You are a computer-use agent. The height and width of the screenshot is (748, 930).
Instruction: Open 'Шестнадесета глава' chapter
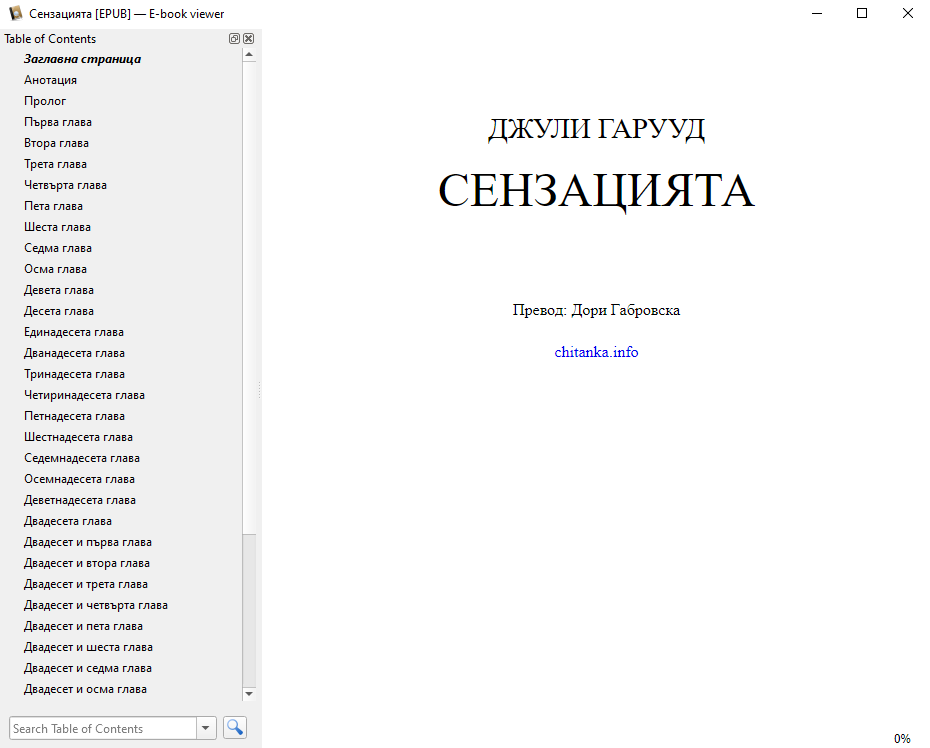(x=78, y=437)
